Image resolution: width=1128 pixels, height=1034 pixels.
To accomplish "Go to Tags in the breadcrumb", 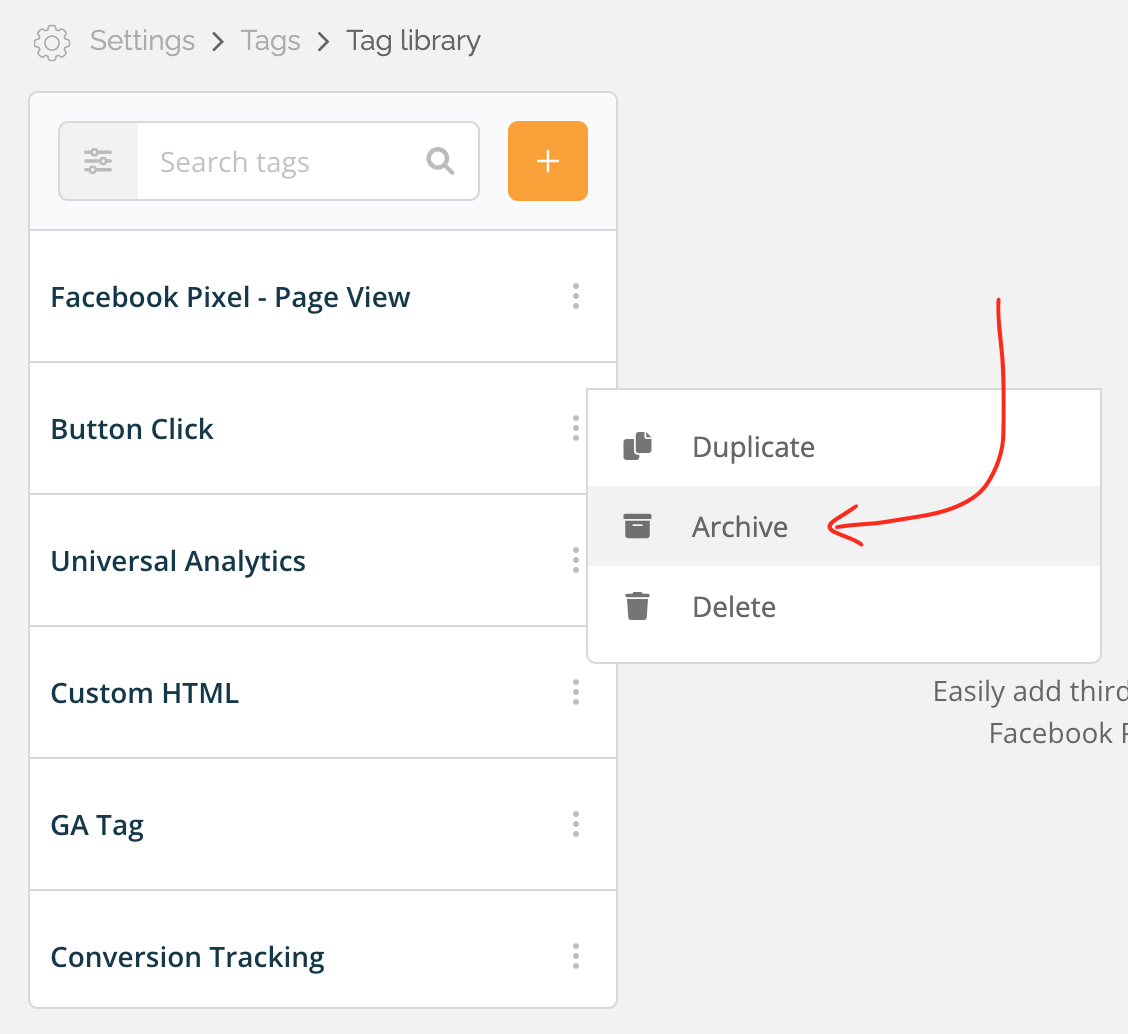I will pyautogui.click(x=270, y=41).
